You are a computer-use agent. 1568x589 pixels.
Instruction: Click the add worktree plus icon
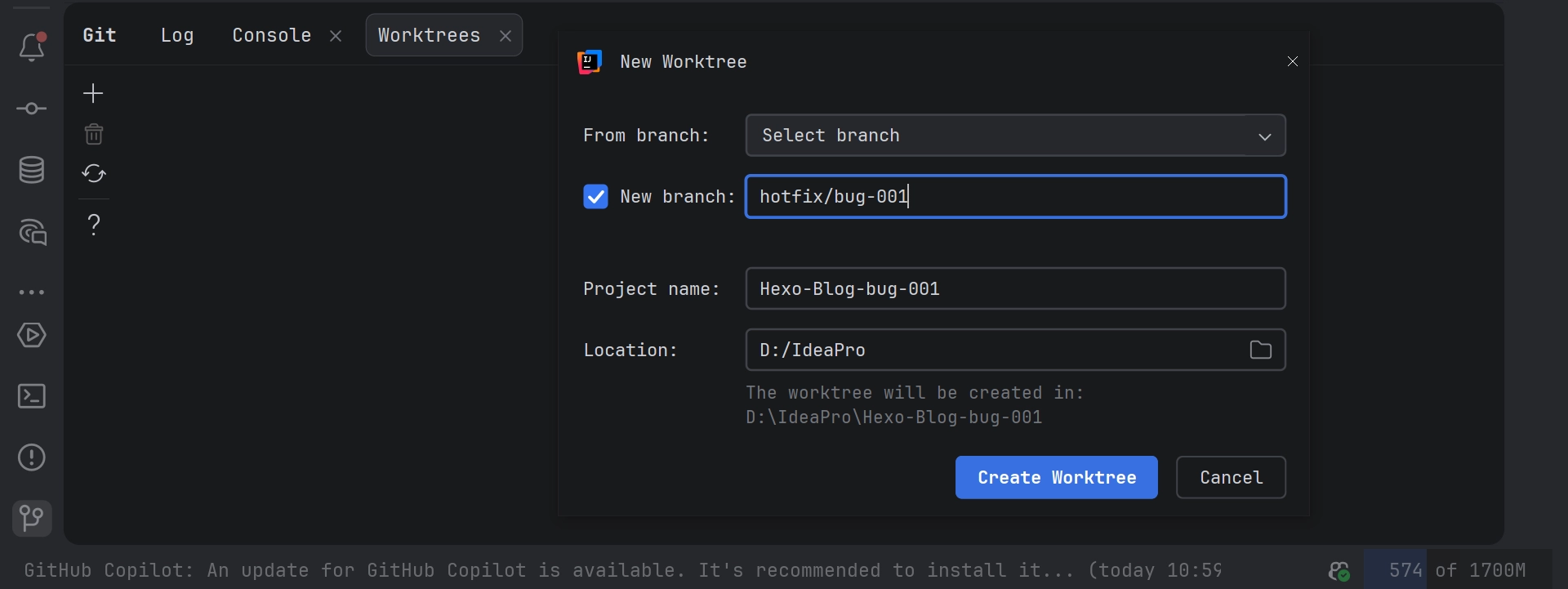[93, 93]
